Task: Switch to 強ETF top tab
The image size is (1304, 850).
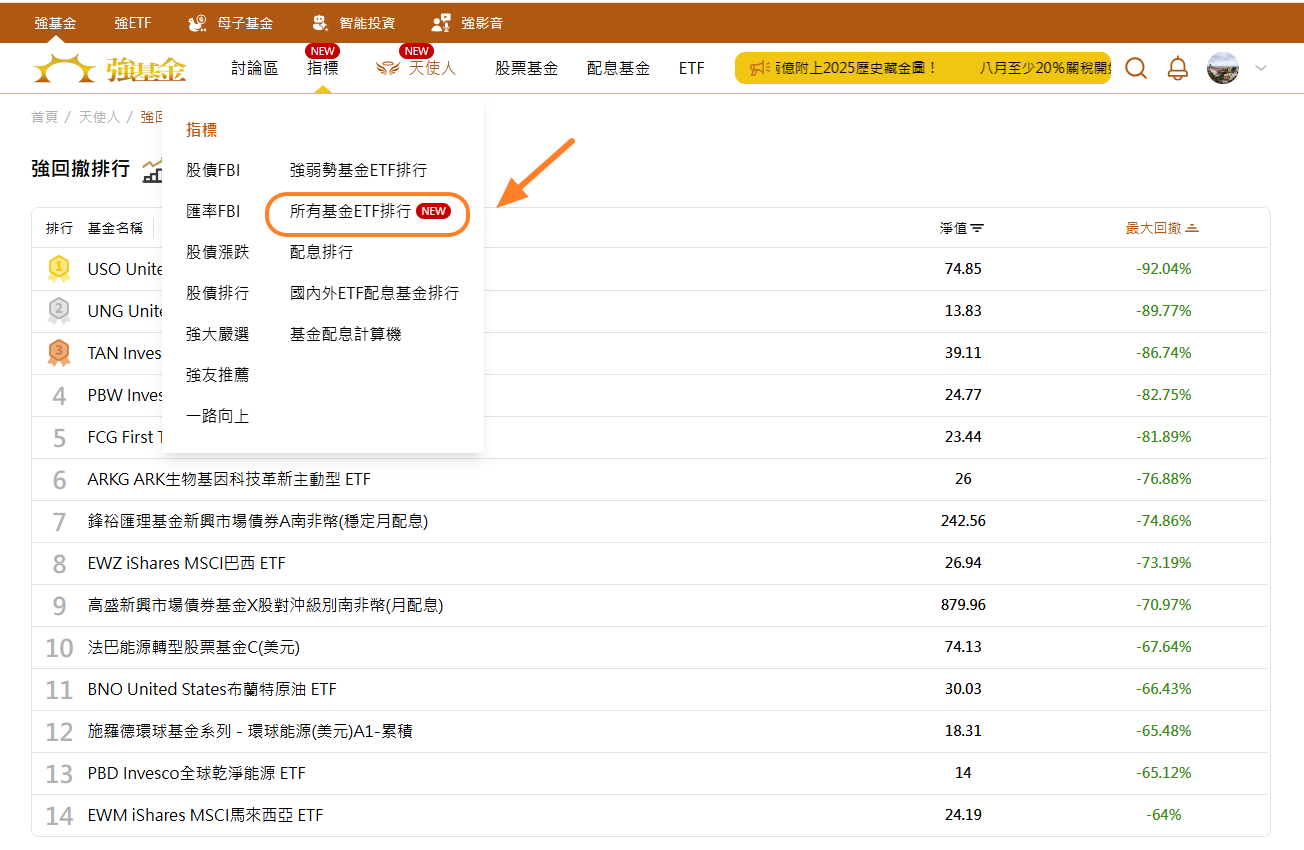Action: coord(133,22)
